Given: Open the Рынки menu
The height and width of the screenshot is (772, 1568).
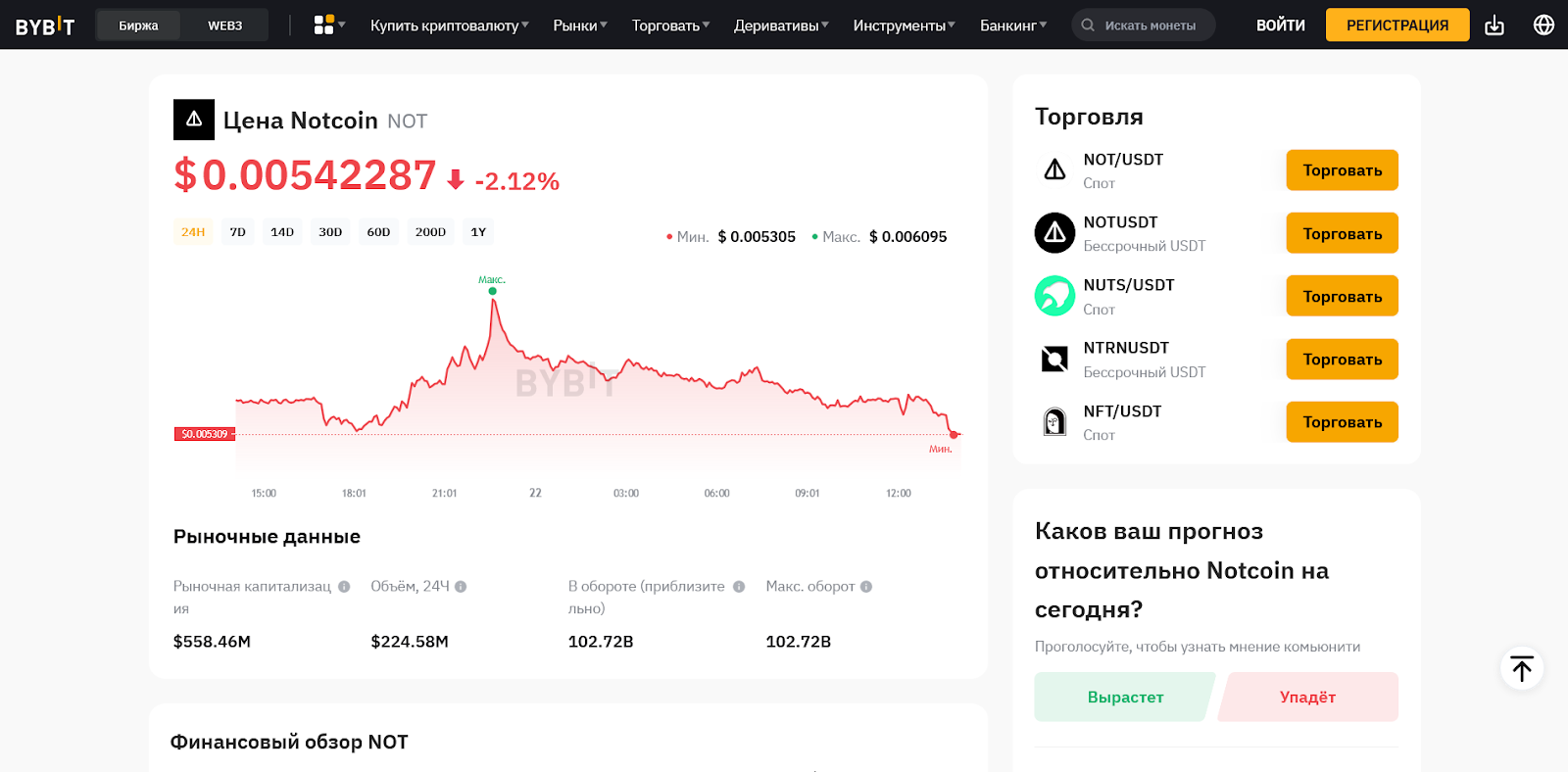Looking at the screenshot, I should point(579,25).
